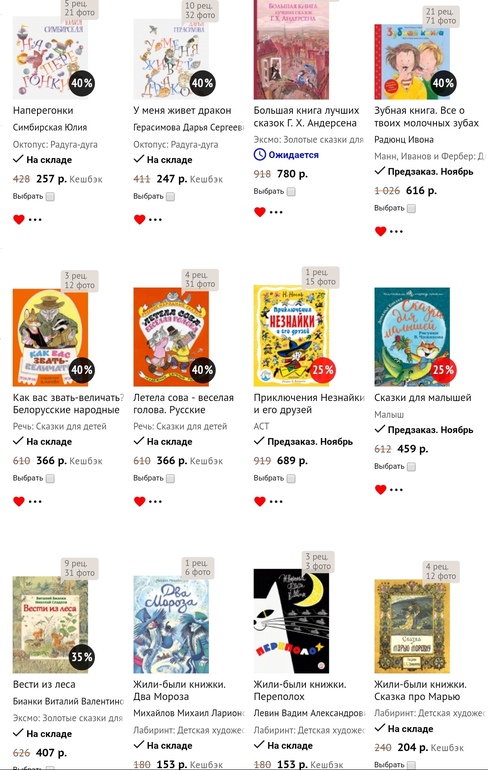Viewport: 488px width, 770px height.
Task: Click heart icon under Зубная книга
Action: (380, 231)
